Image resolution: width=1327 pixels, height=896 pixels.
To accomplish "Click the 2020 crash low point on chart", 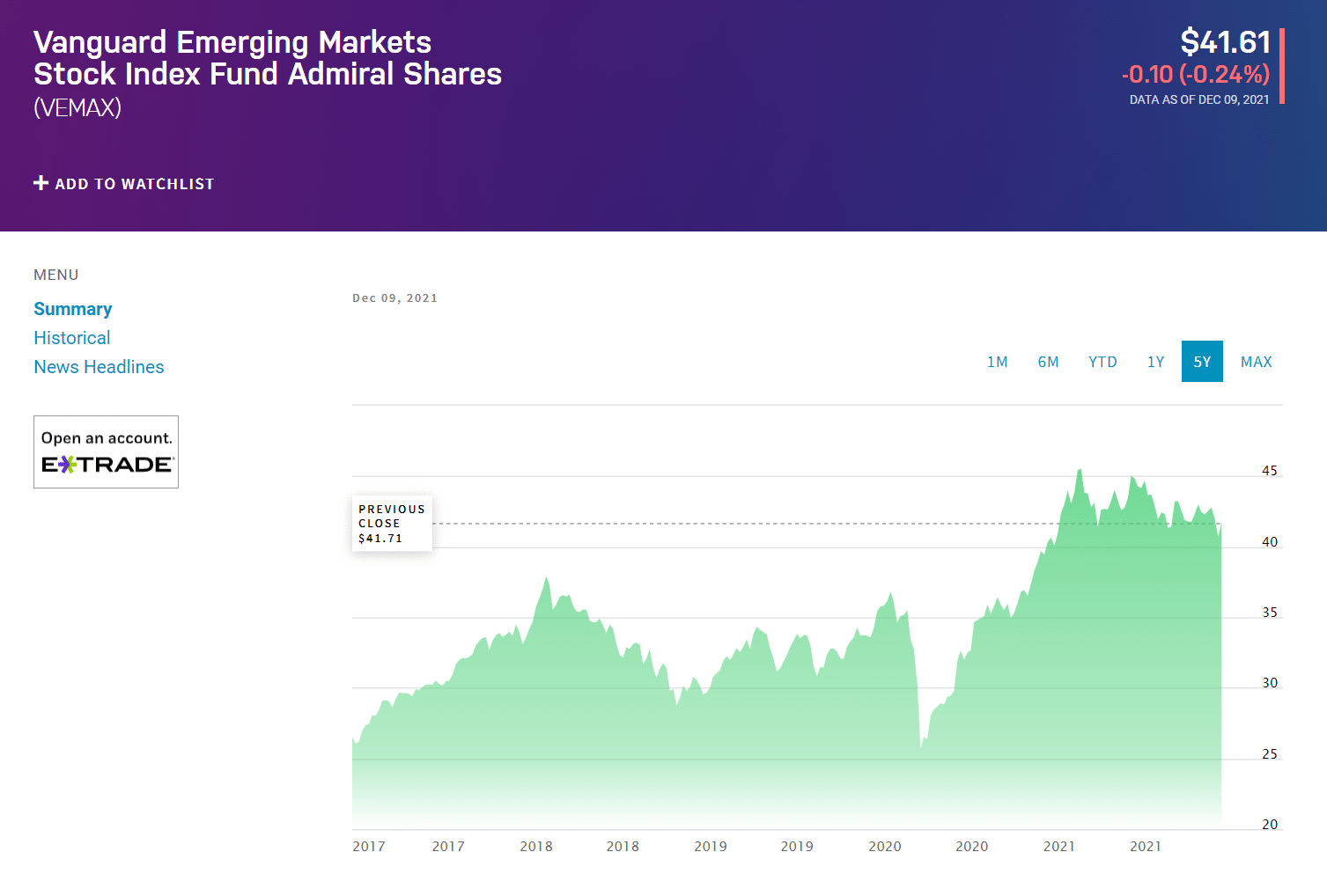I will (921, 747).
